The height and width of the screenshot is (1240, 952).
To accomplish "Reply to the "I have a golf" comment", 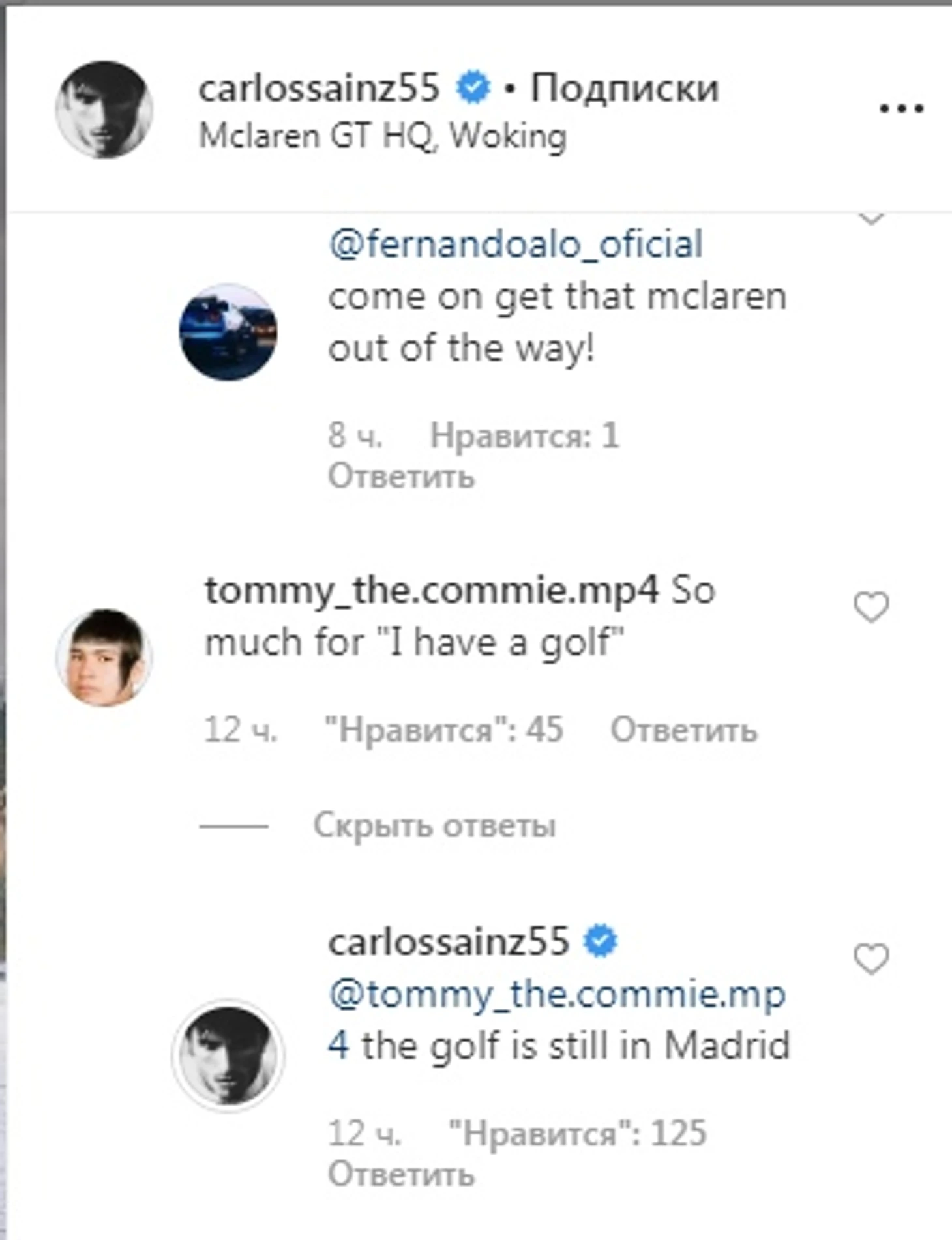I will pos(683,730).
